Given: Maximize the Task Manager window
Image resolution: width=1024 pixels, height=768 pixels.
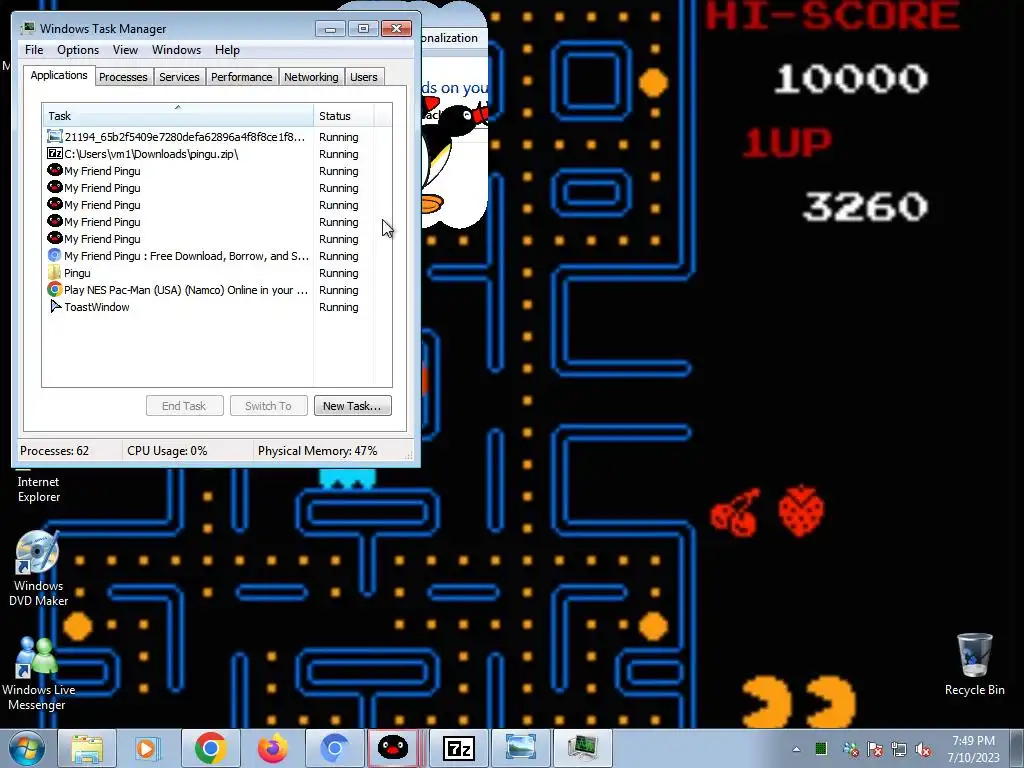Looking at the screenshot, I should click(363, 29).
